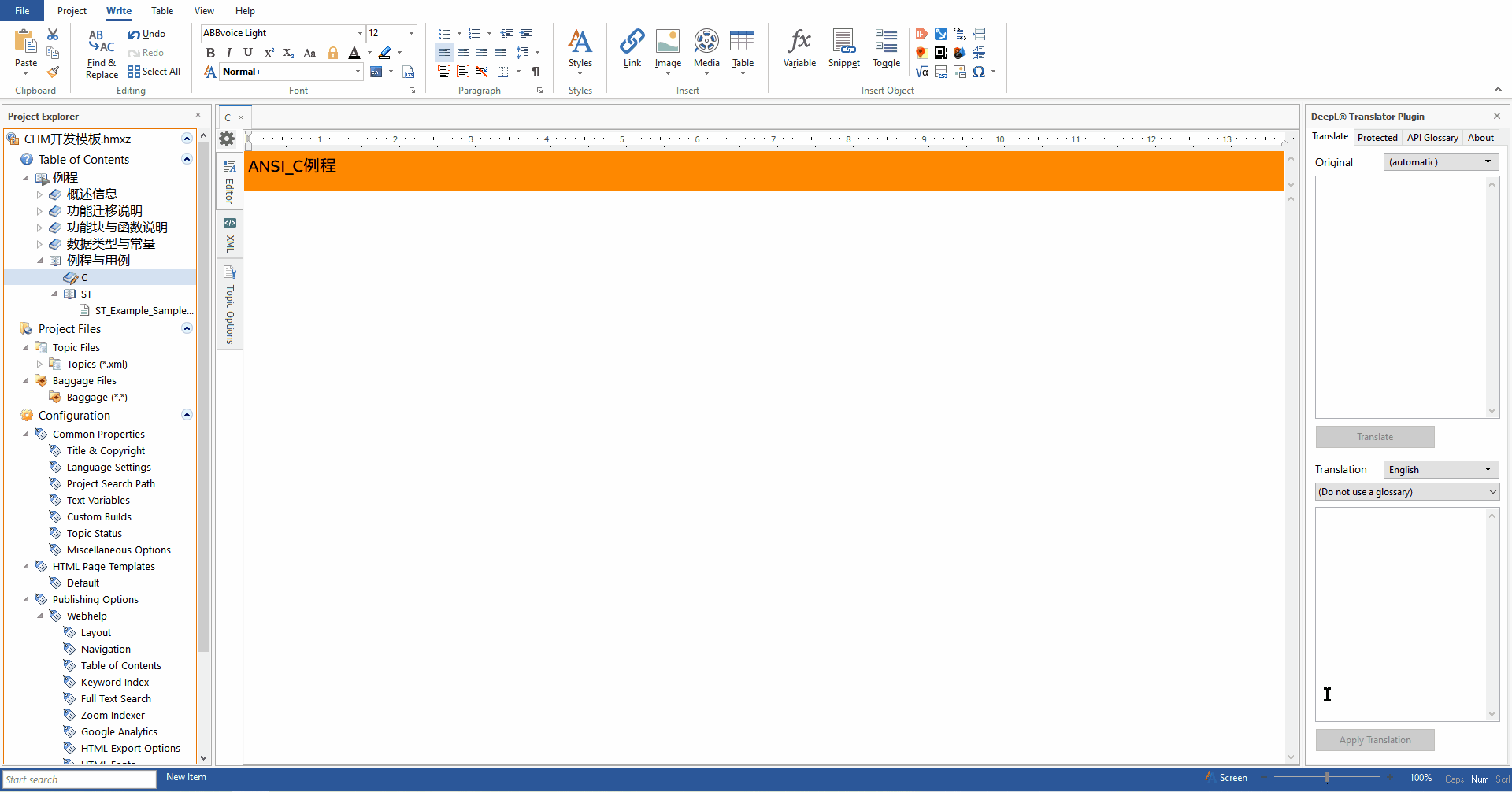Click the Find & Replace icon

tap(101, 42)
